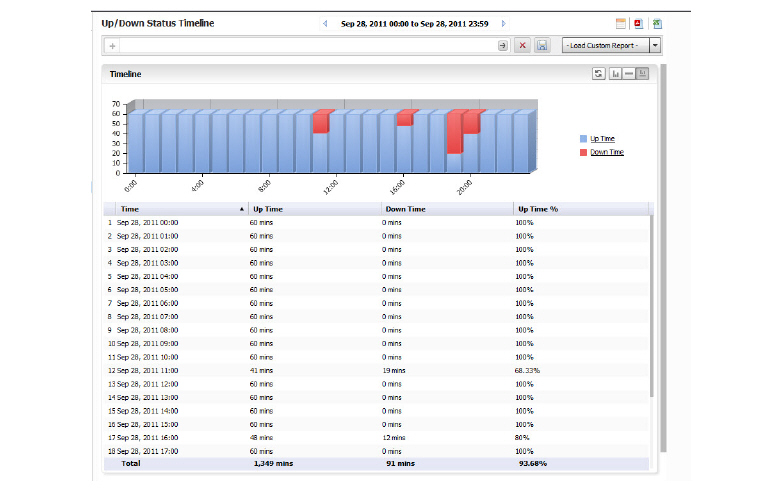
Task: Export report to PDF
Action: click(638, 23)
